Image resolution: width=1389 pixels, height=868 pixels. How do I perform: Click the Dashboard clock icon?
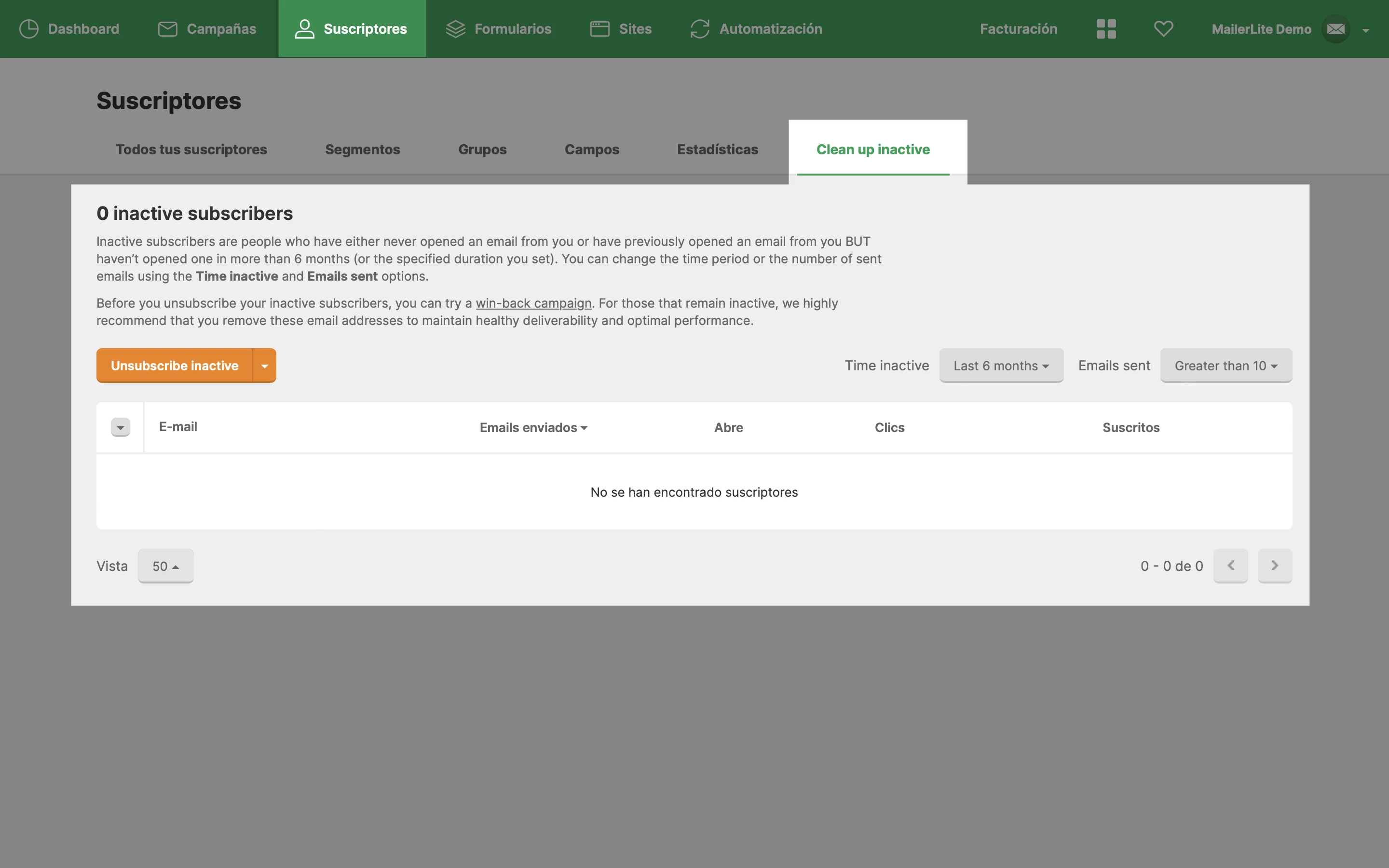click(x=29, y=29)
